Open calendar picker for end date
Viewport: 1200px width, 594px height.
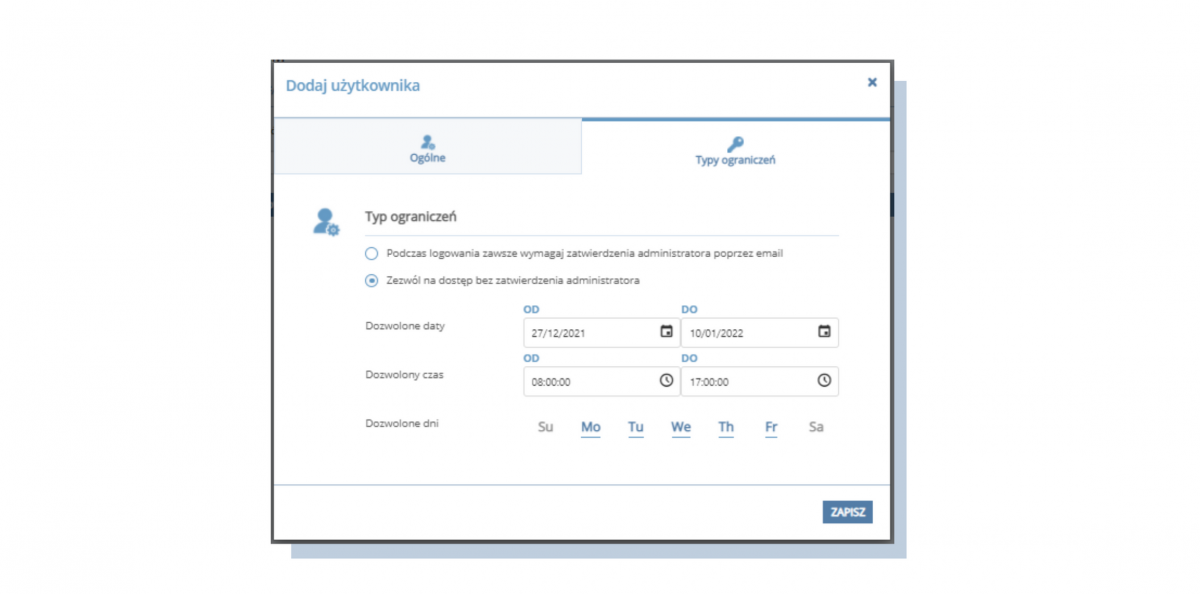pos(824,332)
